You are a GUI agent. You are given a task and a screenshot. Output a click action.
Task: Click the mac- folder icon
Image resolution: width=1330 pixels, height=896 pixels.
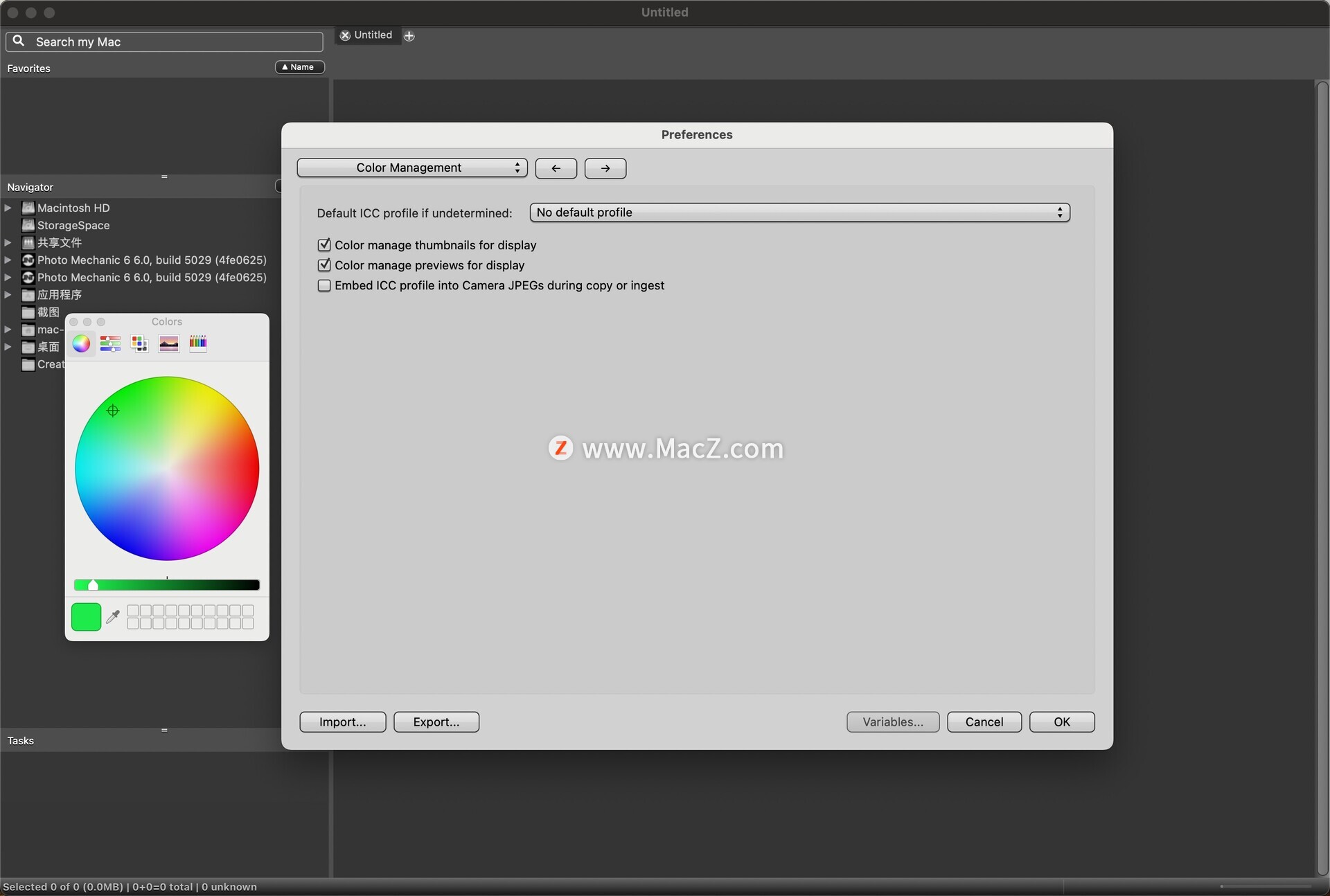28,330
